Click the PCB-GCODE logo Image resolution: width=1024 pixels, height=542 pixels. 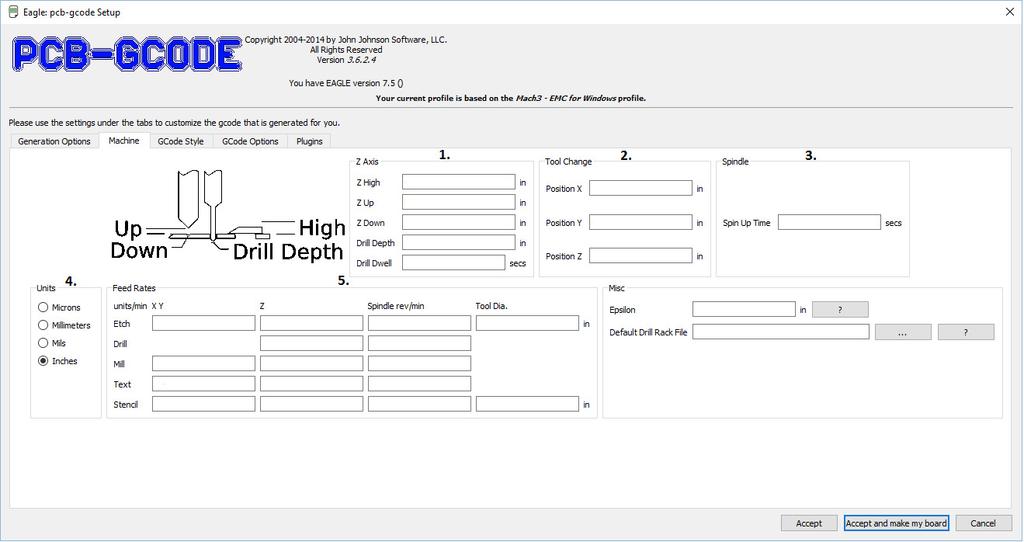(x=127, y=54)
